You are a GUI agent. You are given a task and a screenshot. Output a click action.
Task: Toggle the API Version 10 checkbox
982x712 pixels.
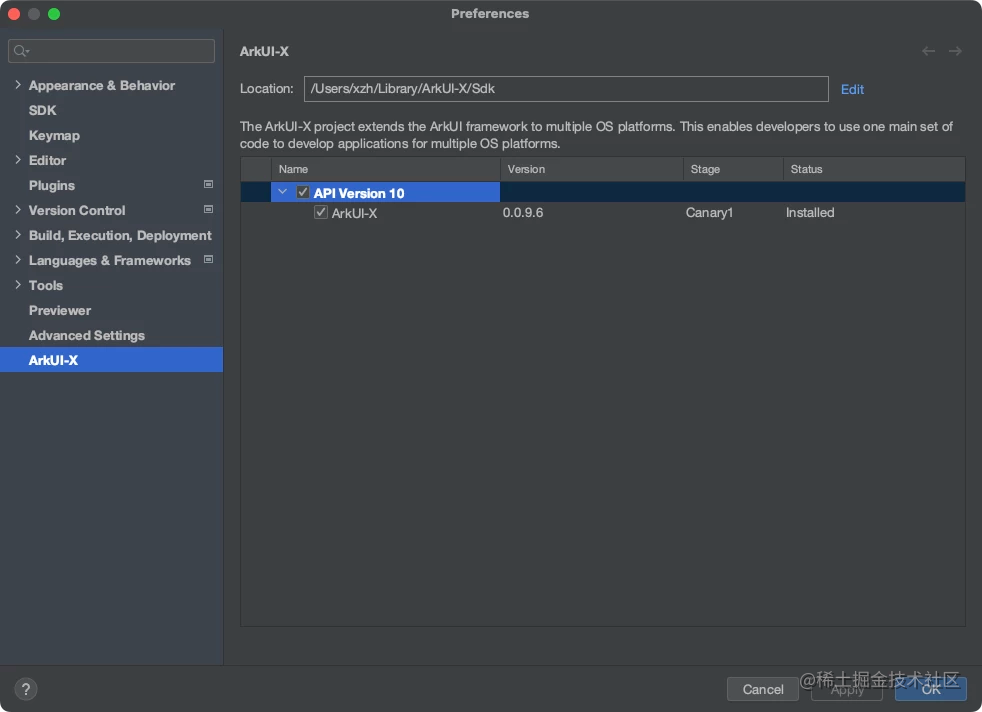tap(303, 192)
